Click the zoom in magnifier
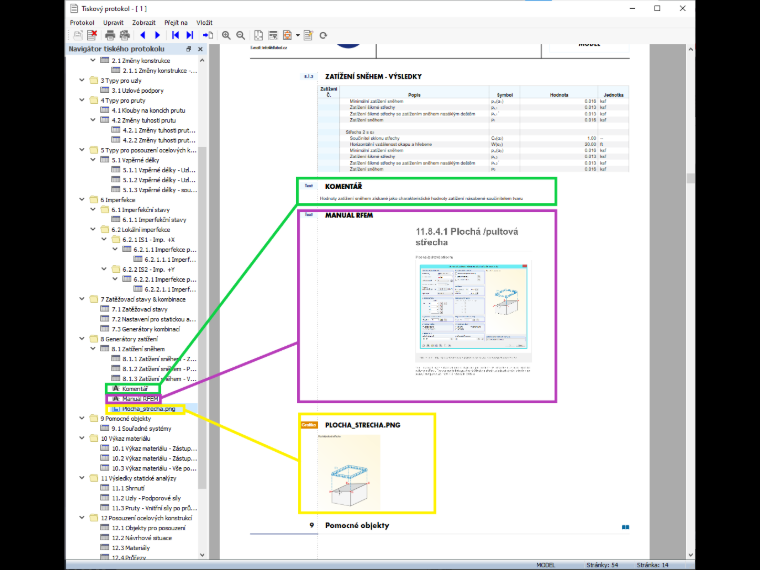Viewport: 760px width, 570px height. click(x=226, y=35)
